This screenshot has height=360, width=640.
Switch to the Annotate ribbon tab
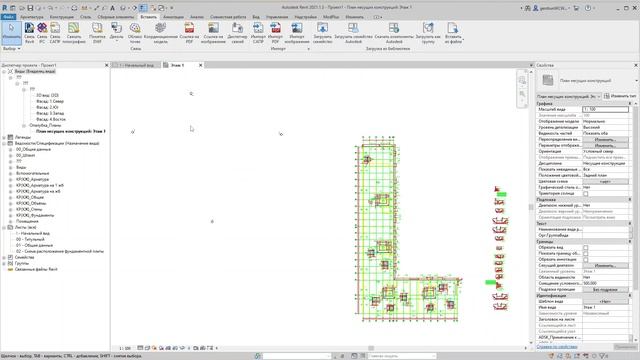tap(173, 17)
